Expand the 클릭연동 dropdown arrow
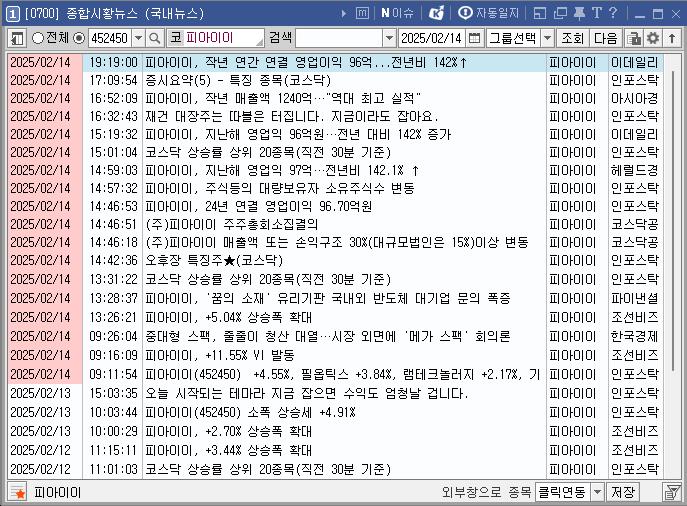Viewport: 687px width, 506px height. click(598, 492)
